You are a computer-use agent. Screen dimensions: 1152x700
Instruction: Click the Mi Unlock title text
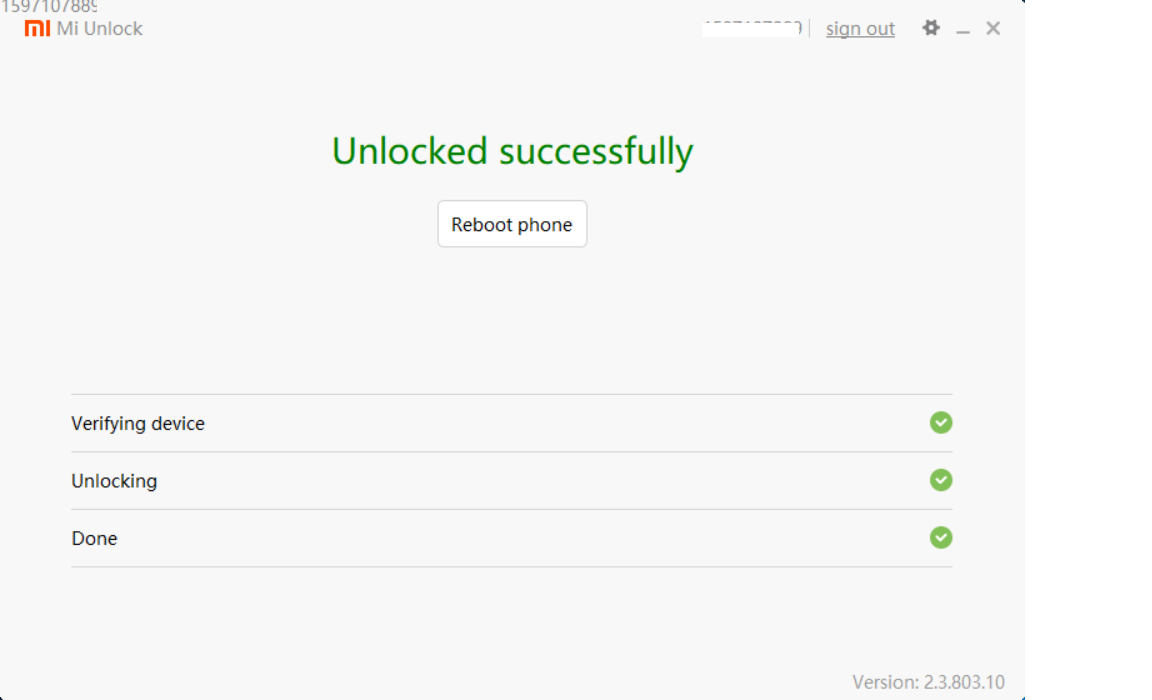100,29
